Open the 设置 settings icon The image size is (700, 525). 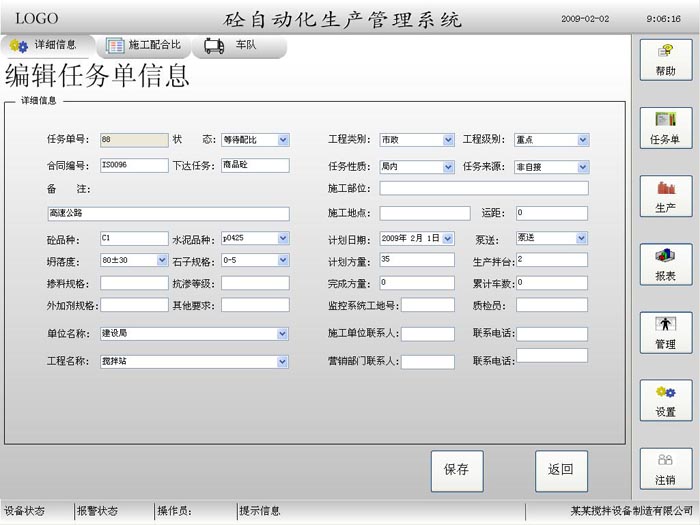tap(665, 400)
